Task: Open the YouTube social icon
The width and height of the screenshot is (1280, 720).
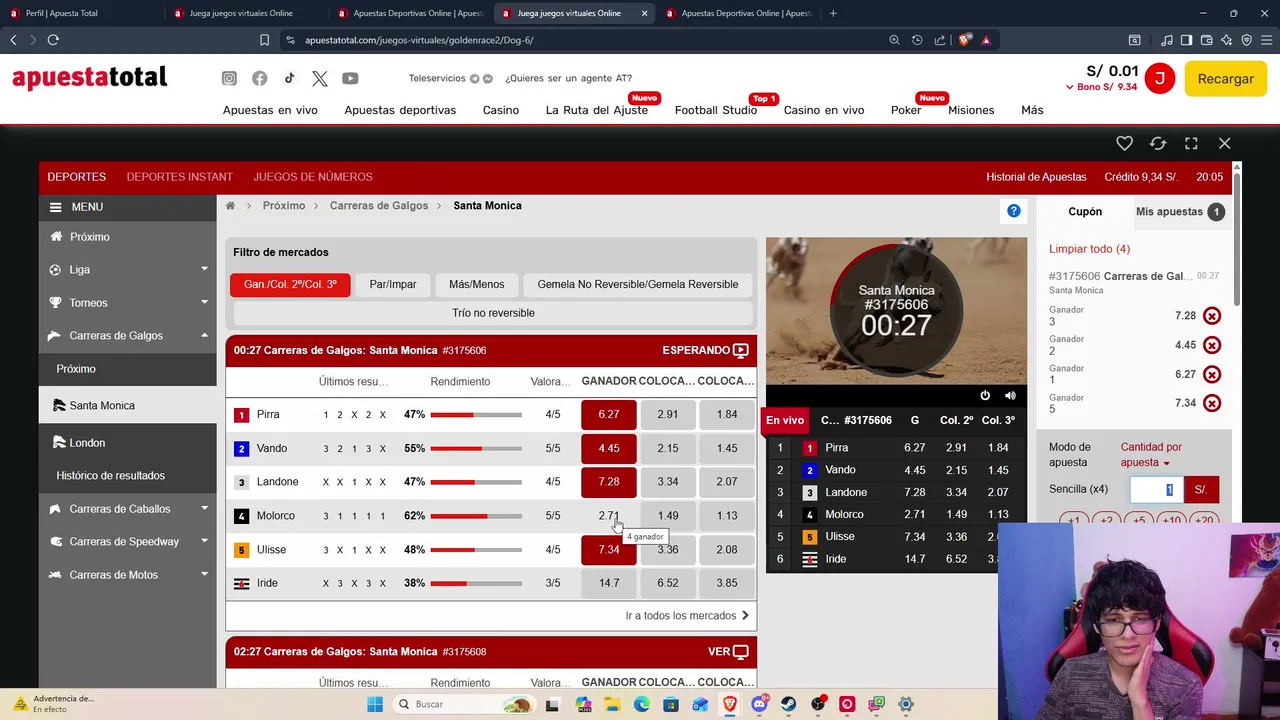Action: click(x=350, y=78)
